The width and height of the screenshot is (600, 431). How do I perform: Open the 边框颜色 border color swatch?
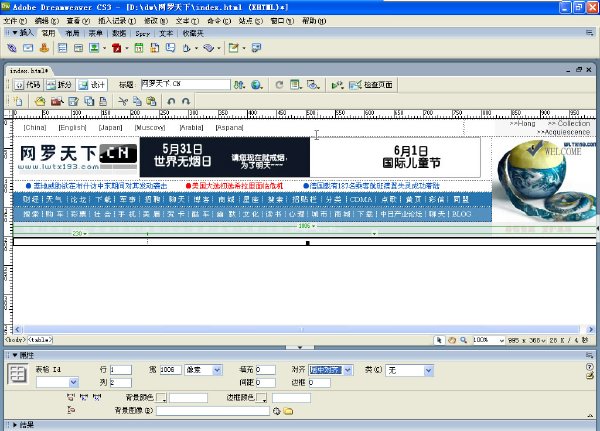pos(262,398)
